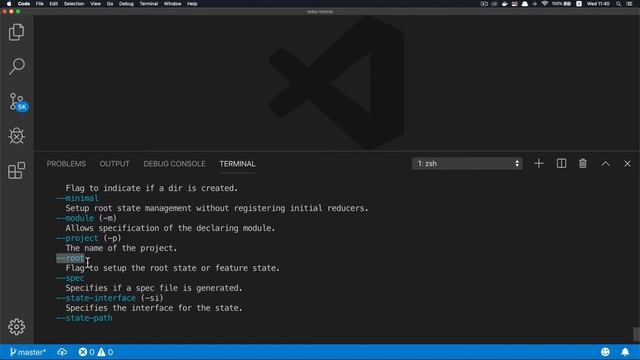Click 'Flag to indicate if a dir is created.' line

151,188
